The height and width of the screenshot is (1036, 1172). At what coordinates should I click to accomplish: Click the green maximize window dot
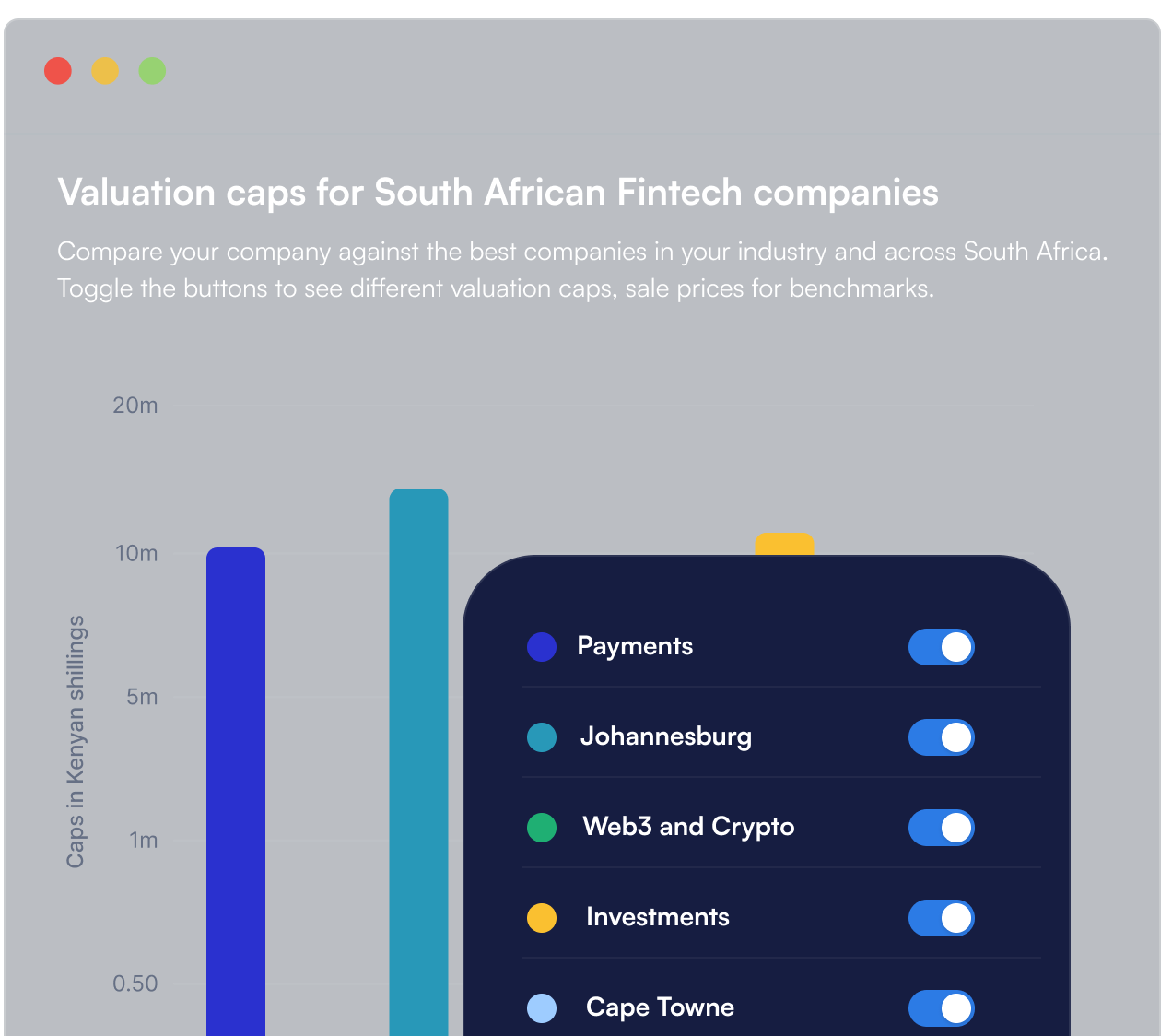pyautogui.click(x=152, y=71)
